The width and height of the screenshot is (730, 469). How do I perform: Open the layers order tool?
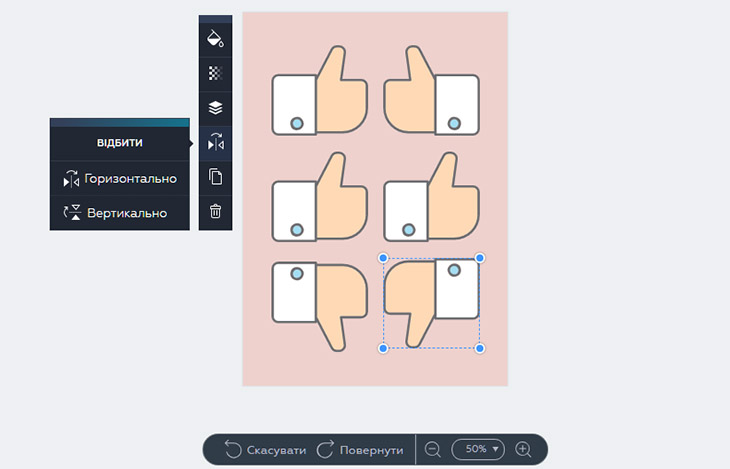[x=215, y=108]
